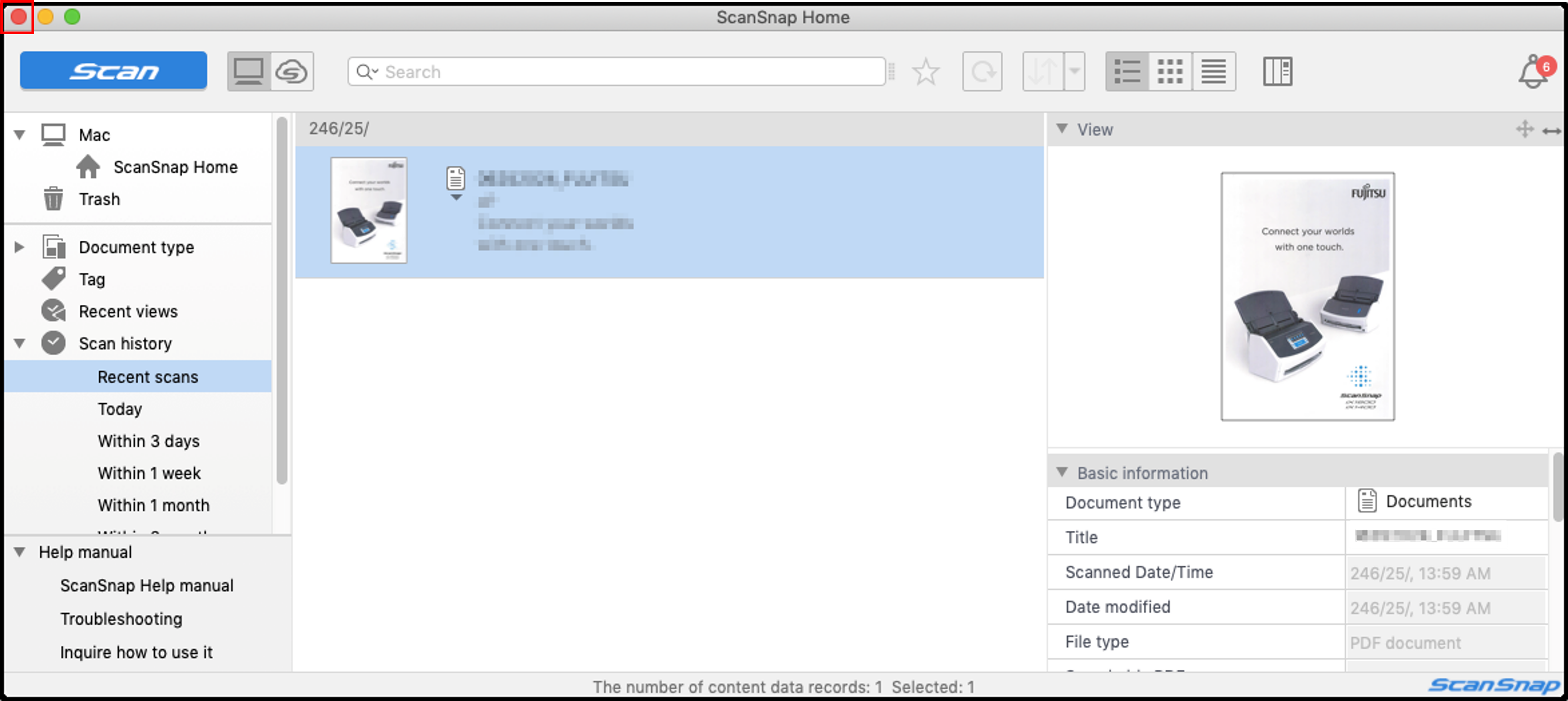Click the right panel vertical scrollbar
Viewport: 1568px width, 701px height.
[1558, 487]
